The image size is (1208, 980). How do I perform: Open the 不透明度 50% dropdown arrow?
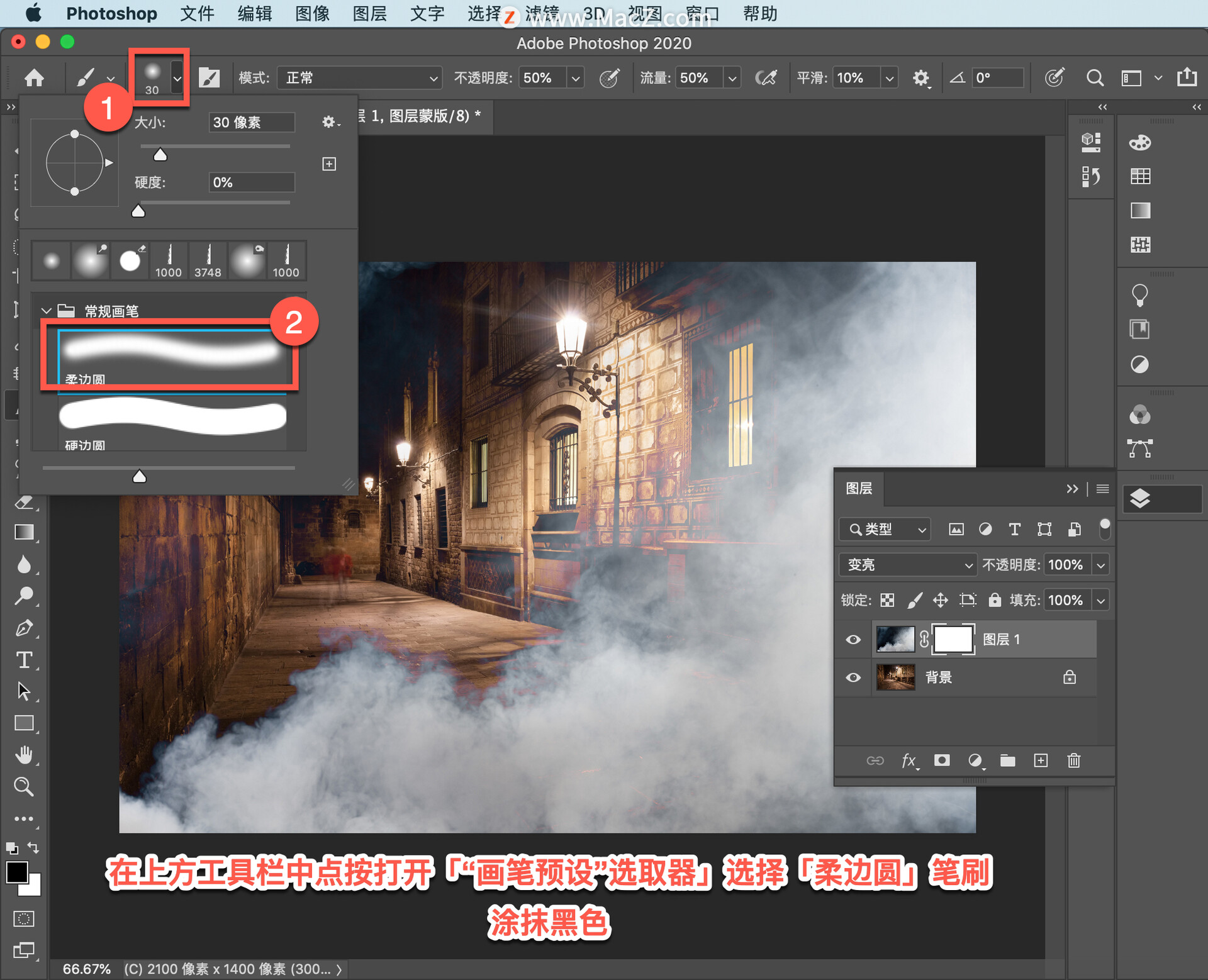pyautogui.click(x=575, y=79)
